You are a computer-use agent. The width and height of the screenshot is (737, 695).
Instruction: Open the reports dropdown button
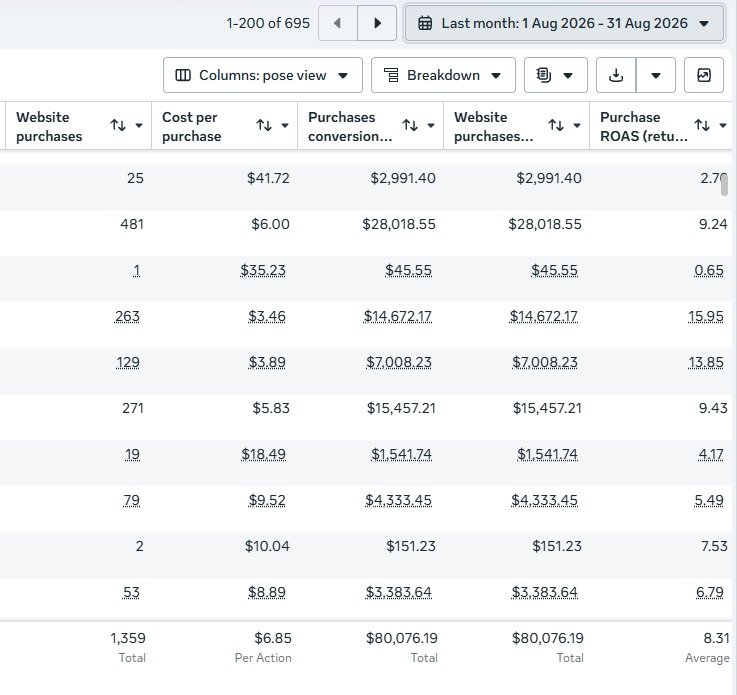coord(556,75)
